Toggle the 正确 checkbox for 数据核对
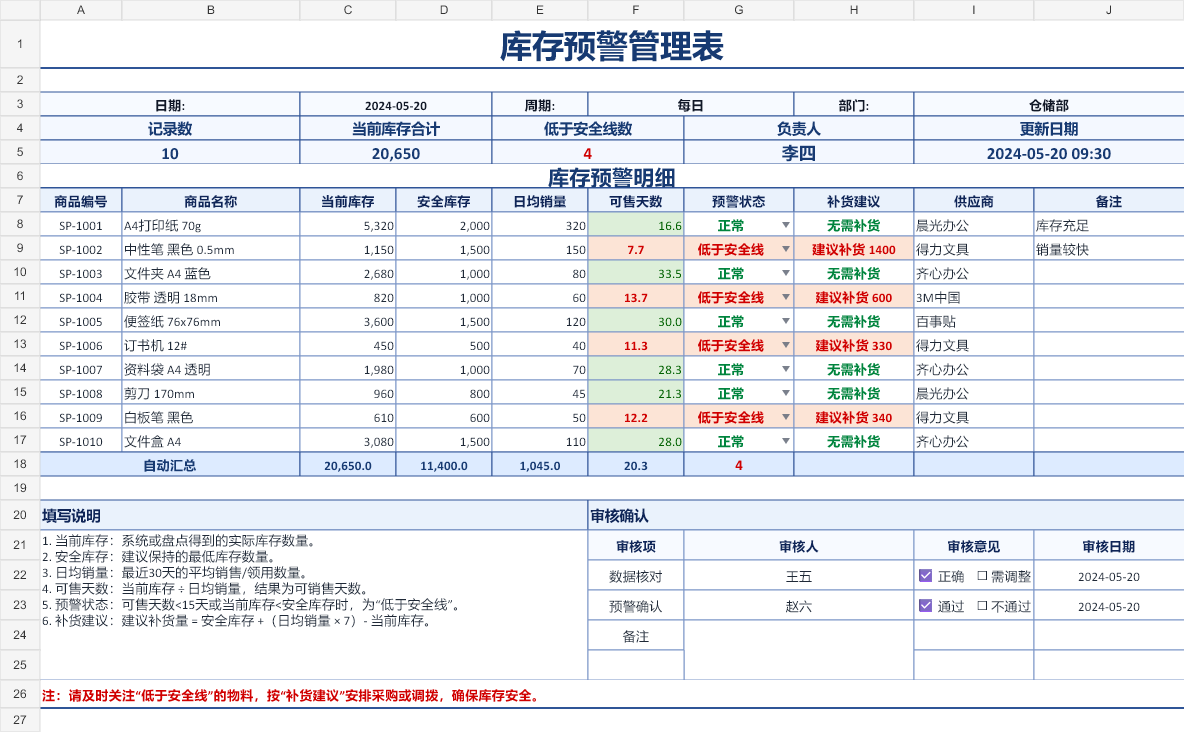This screenshot has height=732, width=1184. point(925,576)
